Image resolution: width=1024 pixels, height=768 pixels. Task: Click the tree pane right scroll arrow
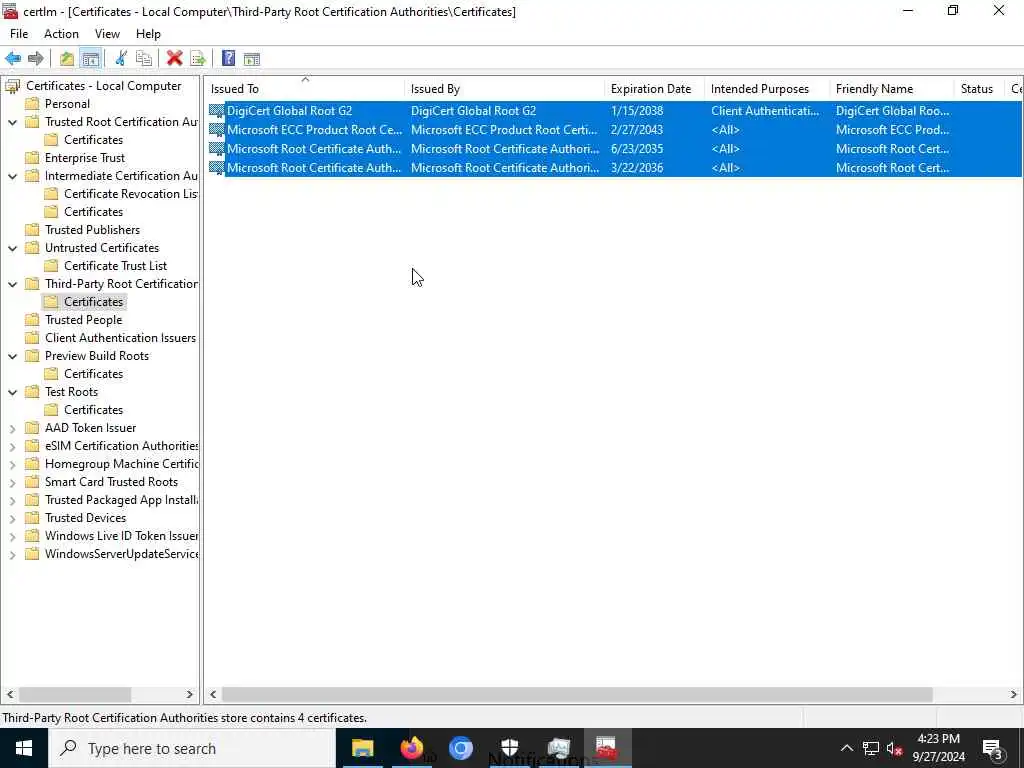189,694
